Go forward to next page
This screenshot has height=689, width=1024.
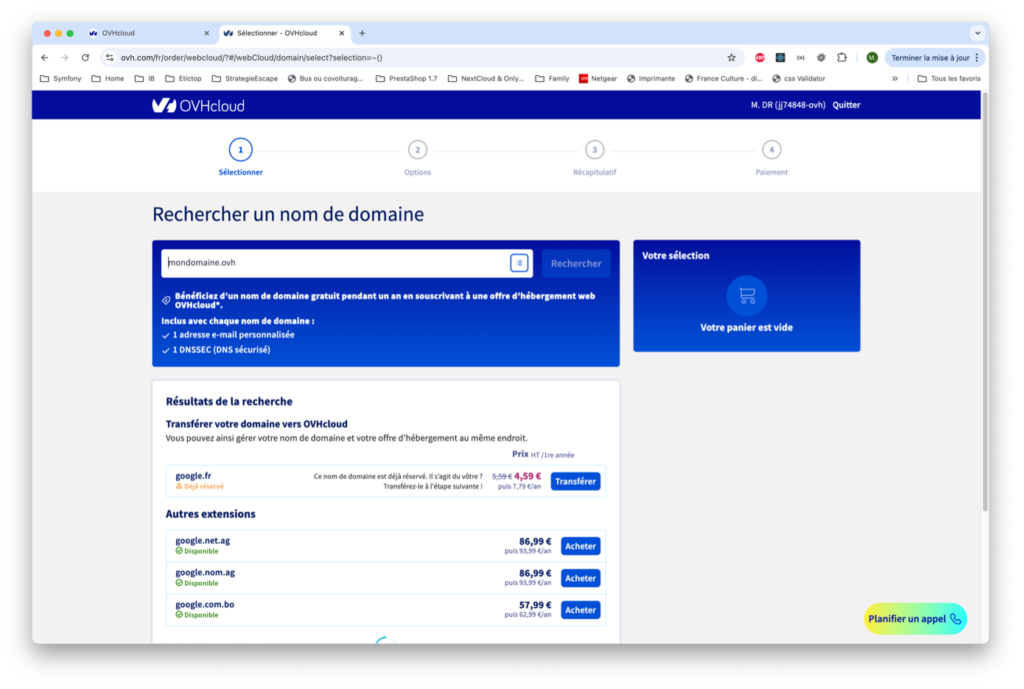coord(65,57)
